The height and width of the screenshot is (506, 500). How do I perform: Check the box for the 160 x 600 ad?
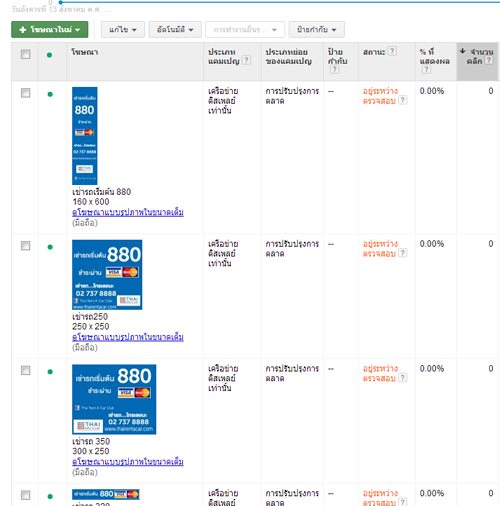tap(25, 93)
